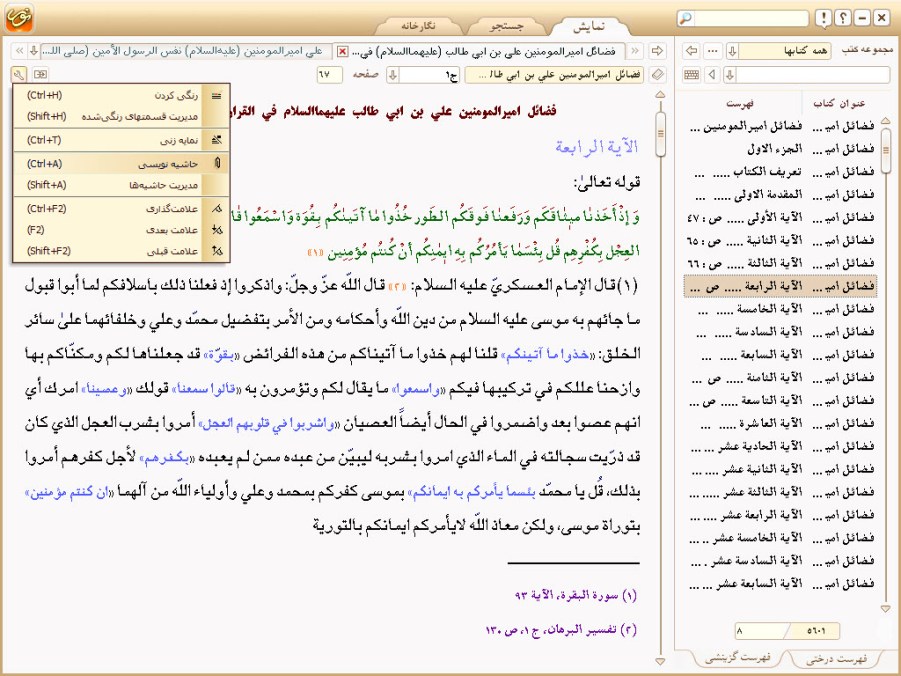Click the magnifier icon in the top search box
The width and height of the screenshot is (901, 676).
point(685,18)
